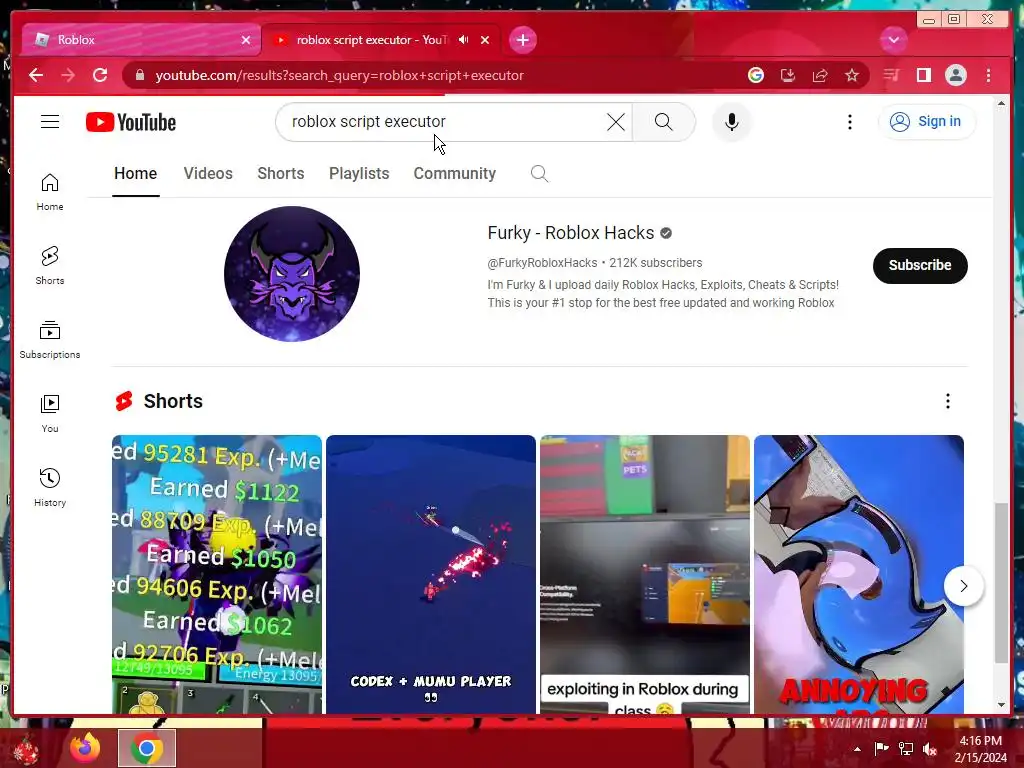Click the Sign in button
The image size is (1024, 768).
pos(927,121)
